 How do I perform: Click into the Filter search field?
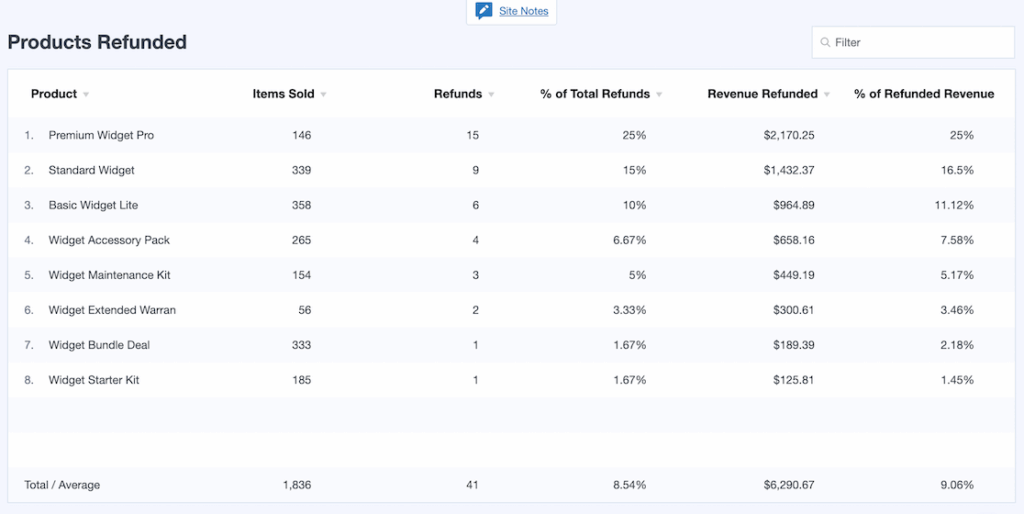coord(920,42)
